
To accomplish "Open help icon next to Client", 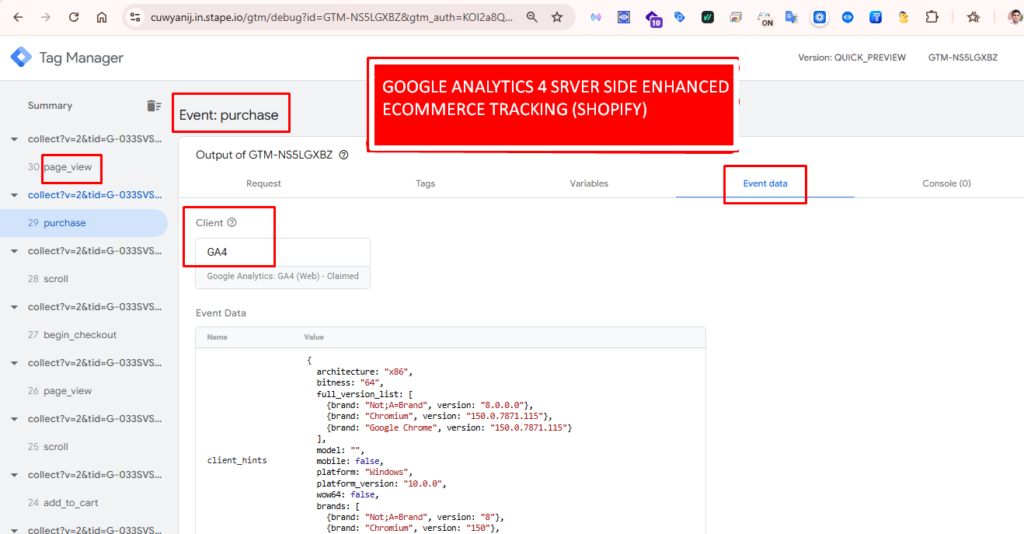I will tap(232, 223).
